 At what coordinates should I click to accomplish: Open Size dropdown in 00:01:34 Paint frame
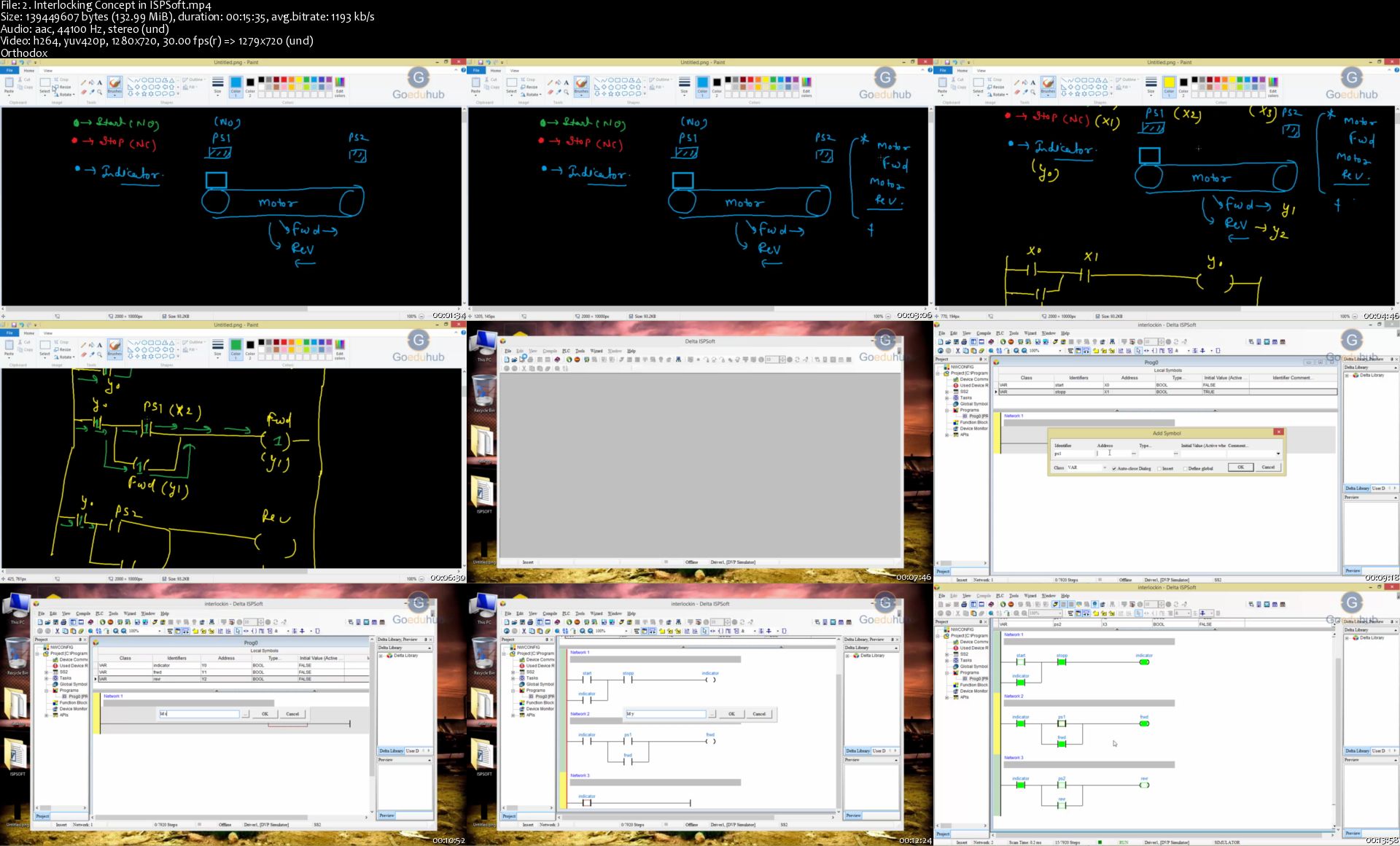pos(217,87)
